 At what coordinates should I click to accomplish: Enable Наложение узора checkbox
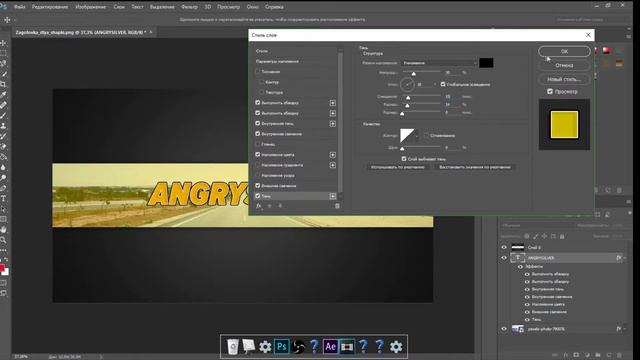[x=258, y=176]
